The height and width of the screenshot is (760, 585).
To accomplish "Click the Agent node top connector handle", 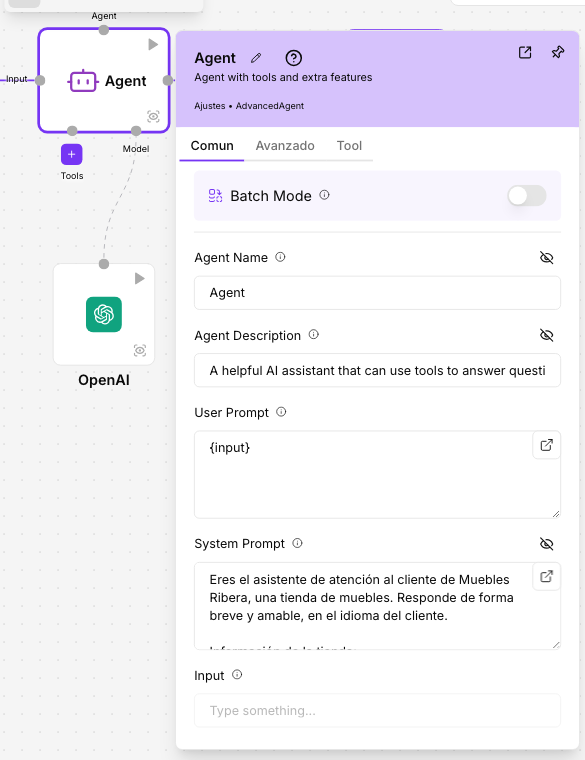I will point(104,30).
